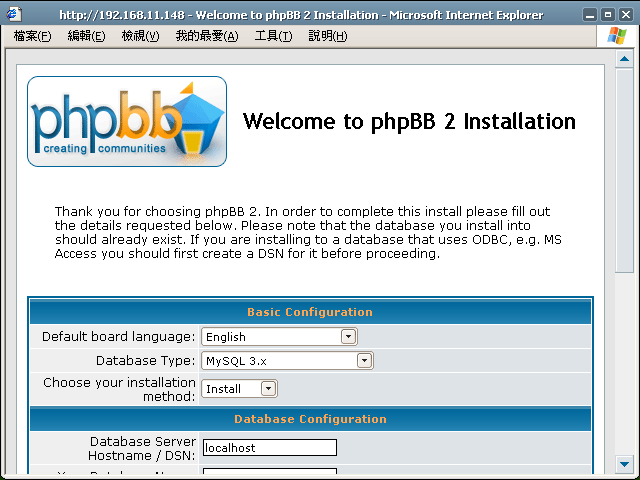This screenshot has width=640, height=480.
Task: Click the Choose your installation method label
Action: pyautogui.click(x=119, y=389)
